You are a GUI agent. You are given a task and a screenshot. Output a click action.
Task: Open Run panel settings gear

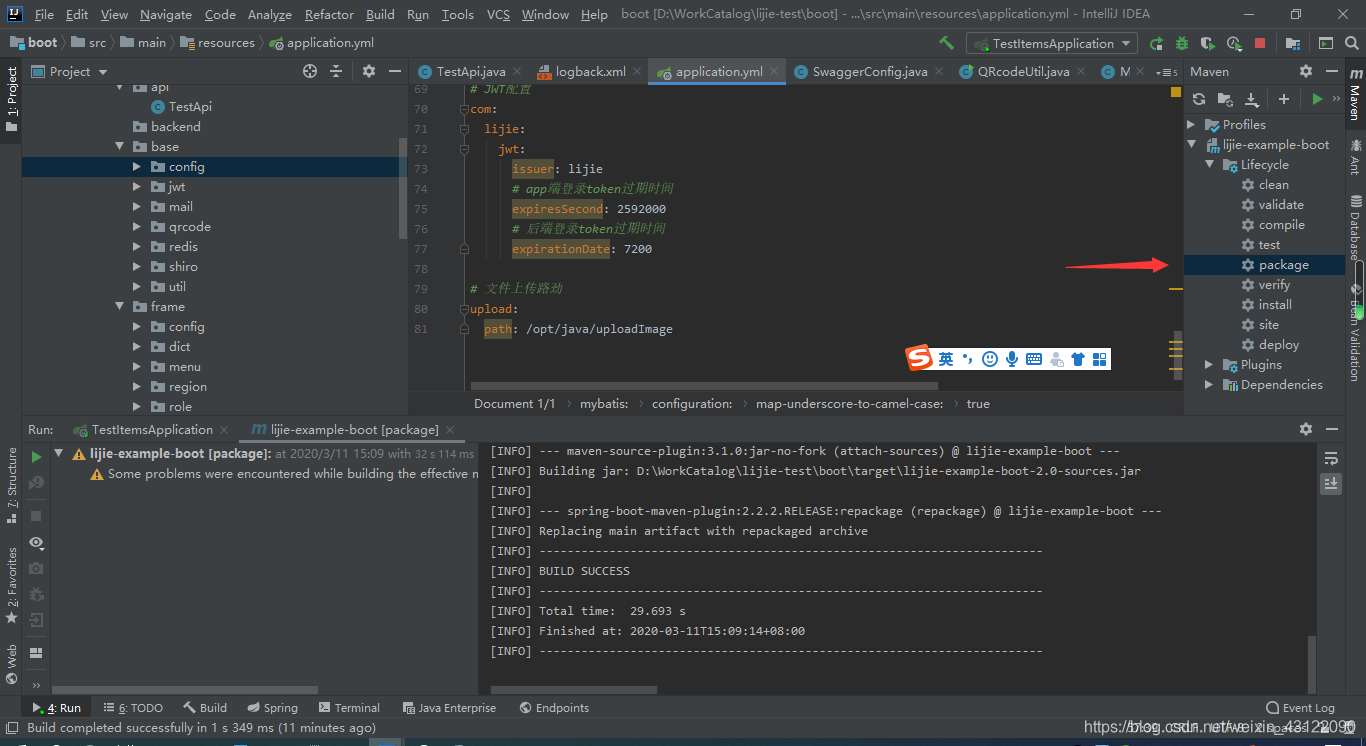click(x=1305, y=428)
